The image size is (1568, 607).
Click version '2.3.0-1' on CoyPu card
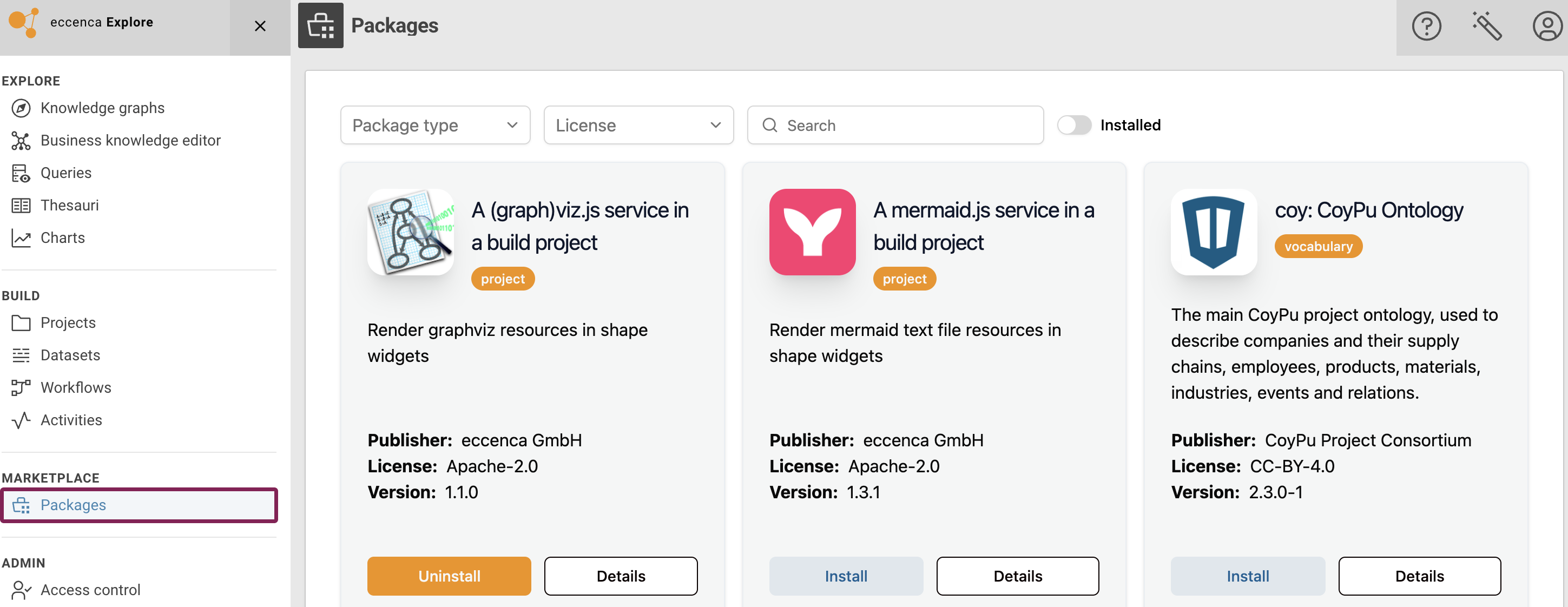coord(1275,492)
